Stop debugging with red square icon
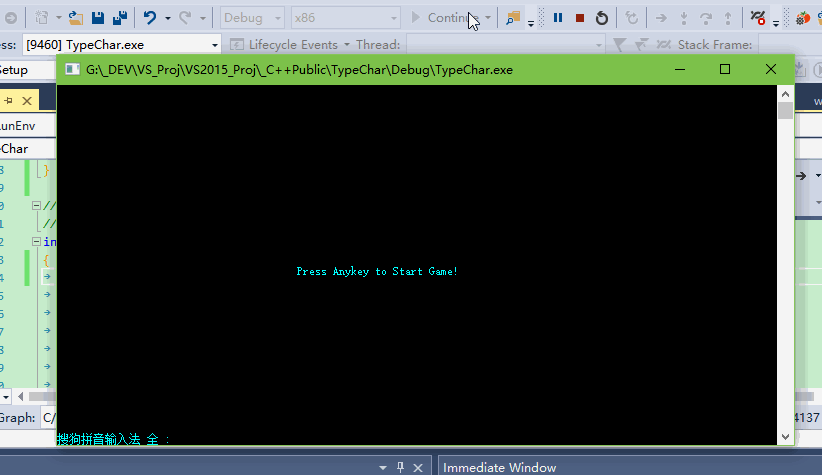Viewport: 822px width, 475px height. (x=579, y=18)
